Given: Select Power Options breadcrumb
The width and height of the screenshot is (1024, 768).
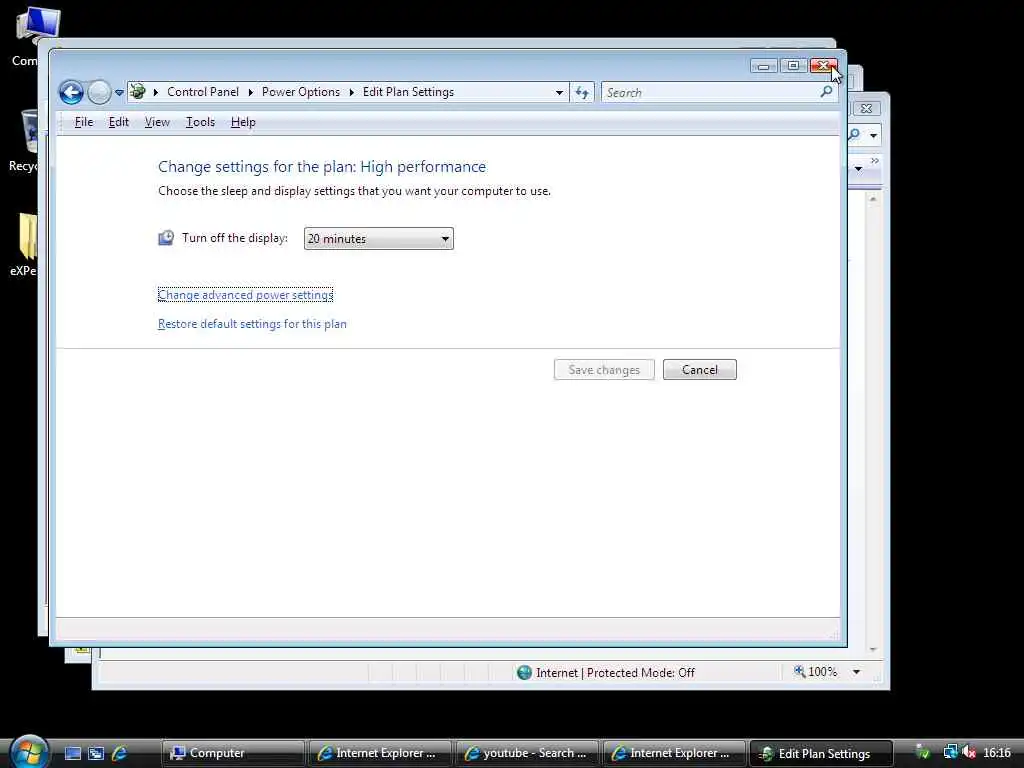Looking at the screenshot, I should click(300, 92).
